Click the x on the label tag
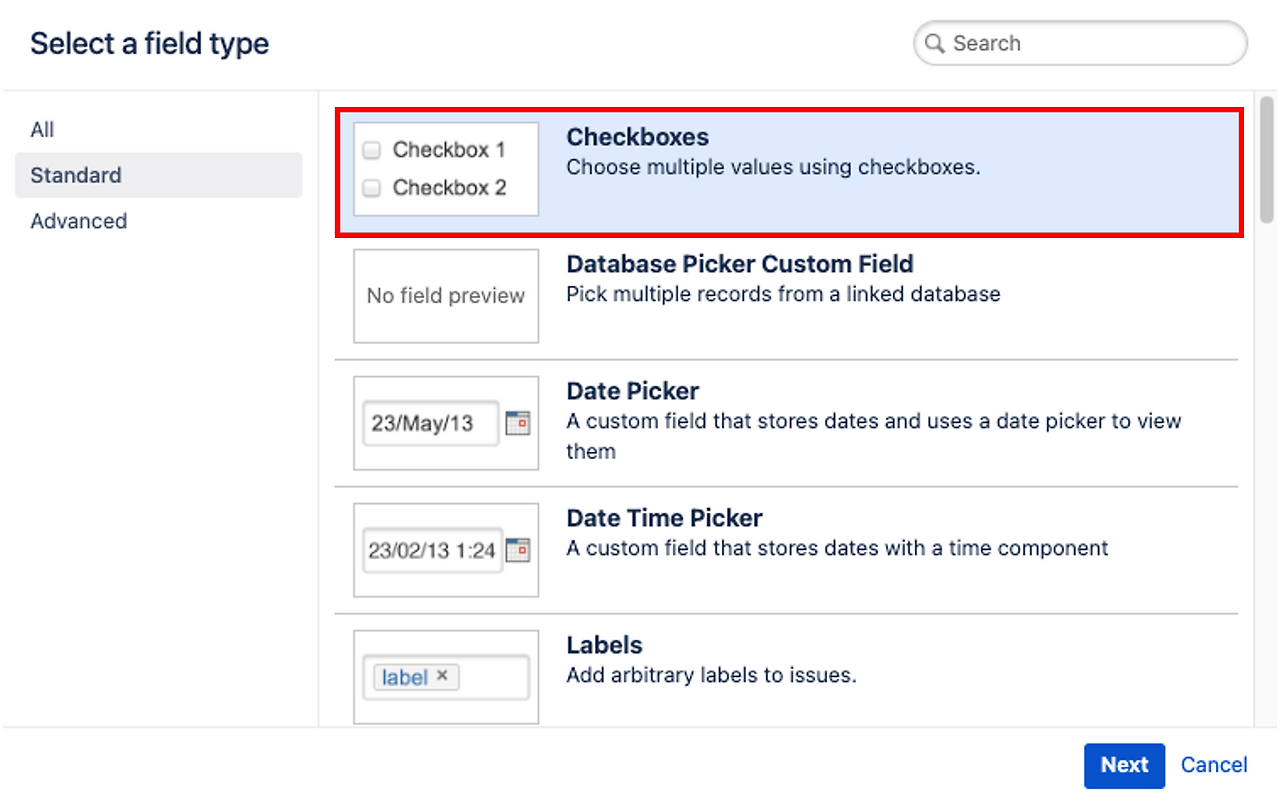1280x805 pixels. 443,676
